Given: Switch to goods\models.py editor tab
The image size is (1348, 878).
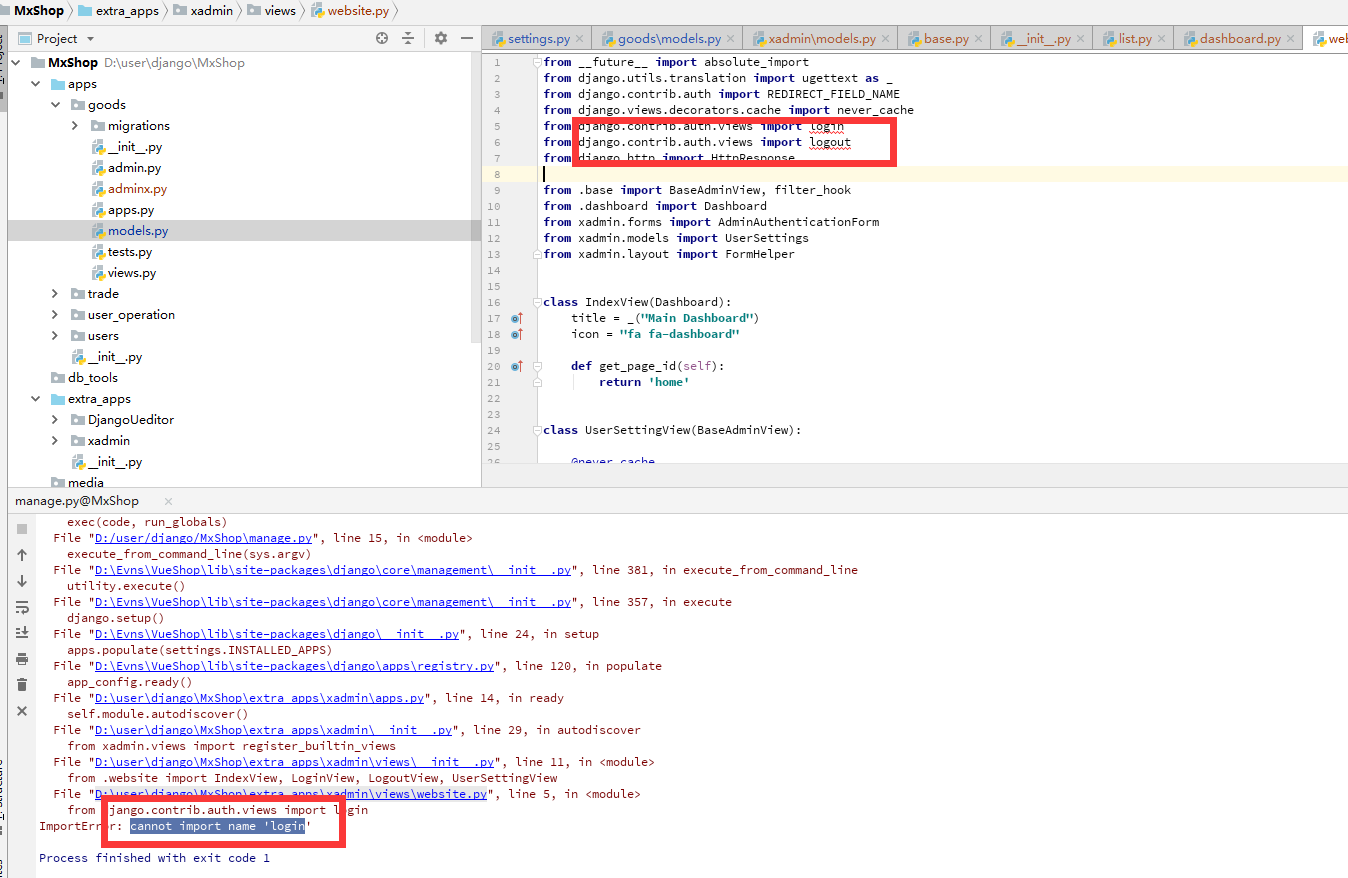Looking at the screenshot, I should coord(668,39).
